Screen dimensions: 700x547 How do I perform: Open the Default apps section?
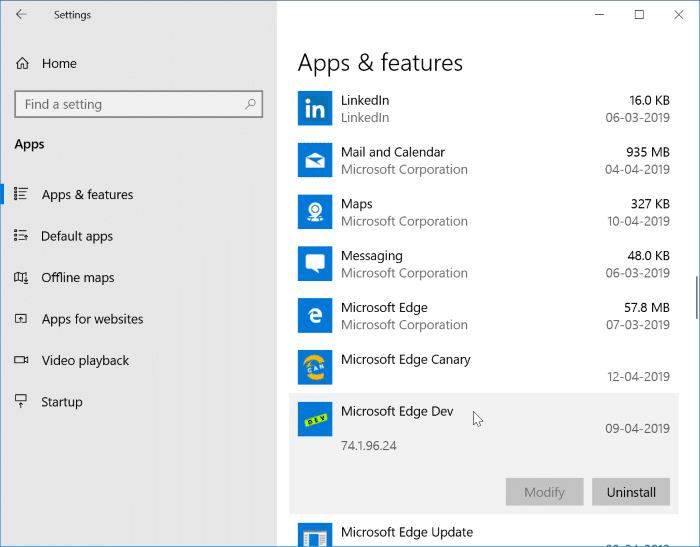point(77,236)
